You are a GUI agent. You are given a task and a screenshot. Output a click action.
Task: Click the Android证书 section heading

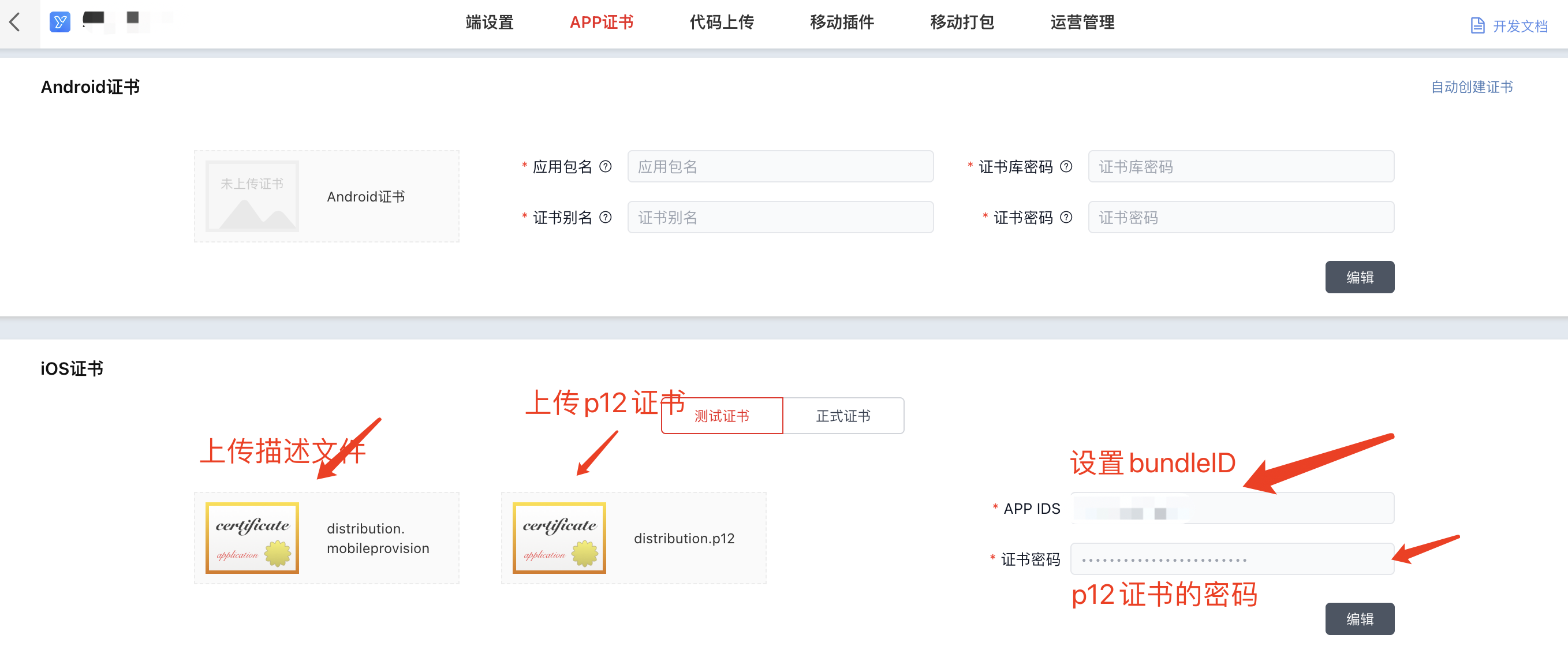click(90, 87)
